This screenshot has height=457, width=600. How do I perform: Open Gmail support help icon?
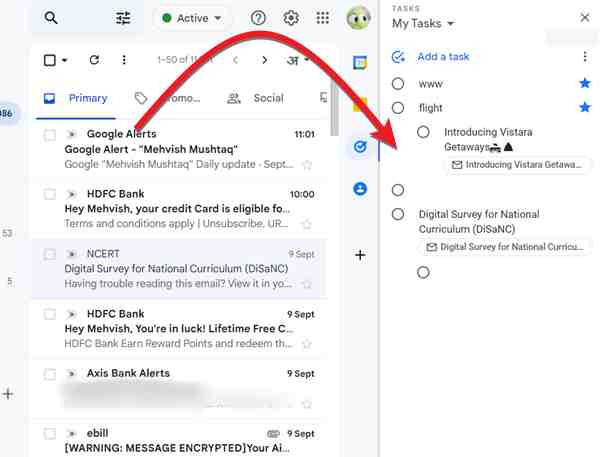coord(258,18)
